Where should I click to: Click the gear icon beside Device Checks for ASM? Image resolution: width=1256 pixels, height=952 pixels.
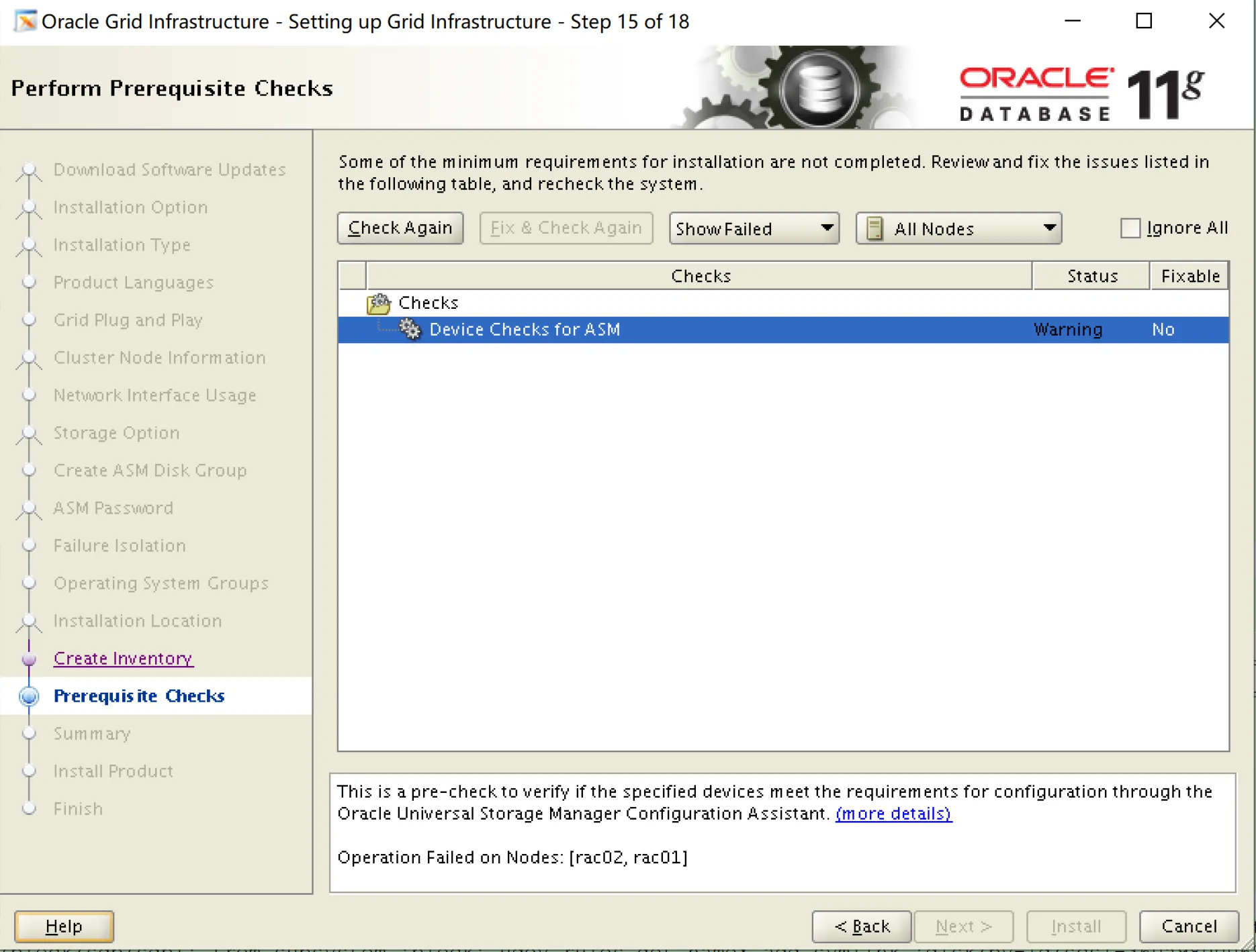point(410,329)
